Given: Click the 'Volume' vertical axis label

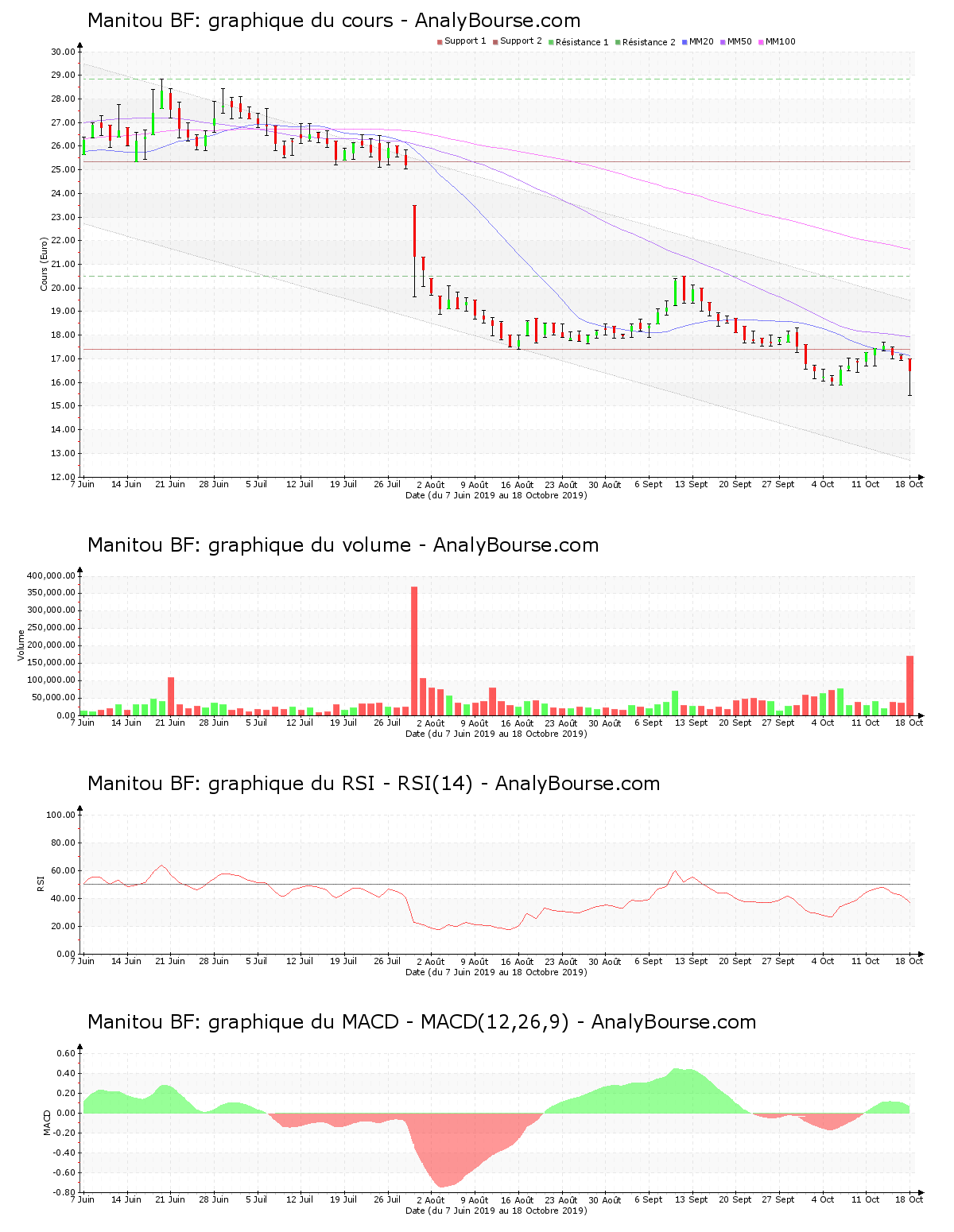Looking at the screenshot, I should pos(21,645).
